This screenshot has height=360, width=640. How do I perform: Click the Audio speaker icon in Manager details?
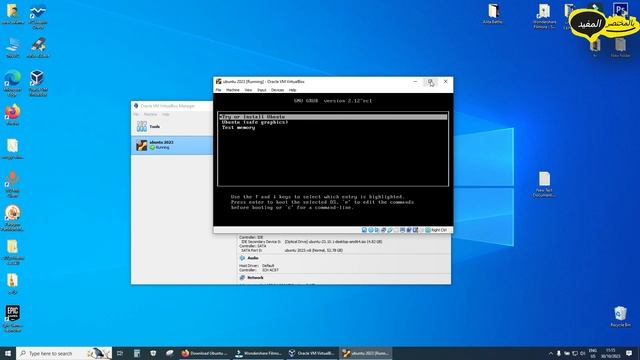(x=242, y=258)
